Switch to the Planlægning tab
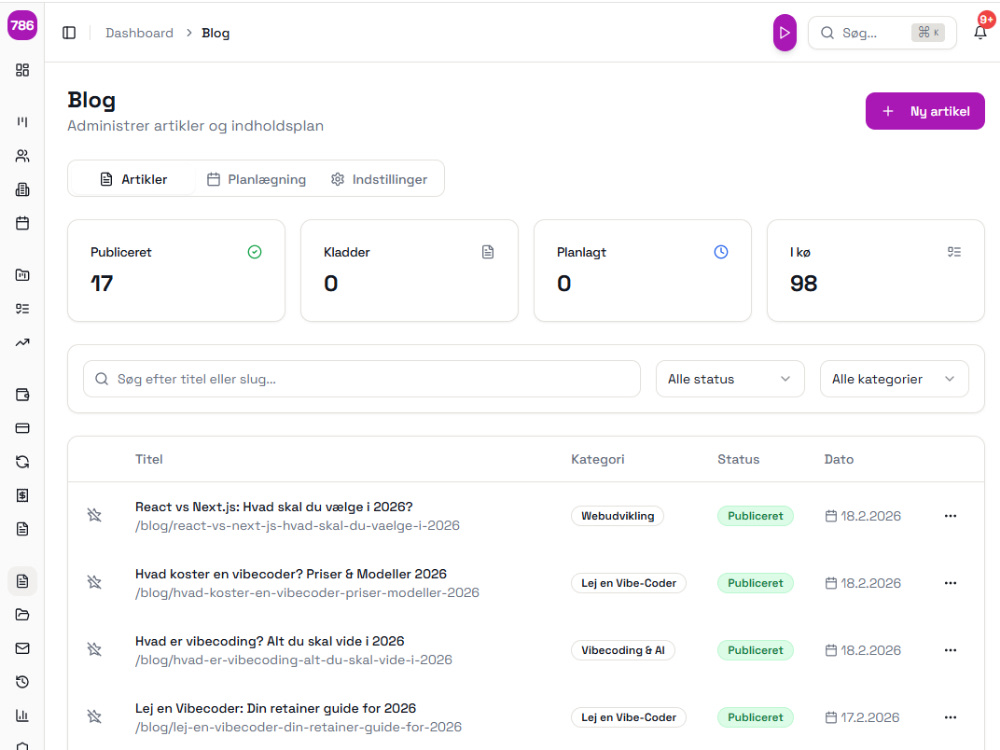This screenshot has height=750, width=1000. click(x=256, y=179)
